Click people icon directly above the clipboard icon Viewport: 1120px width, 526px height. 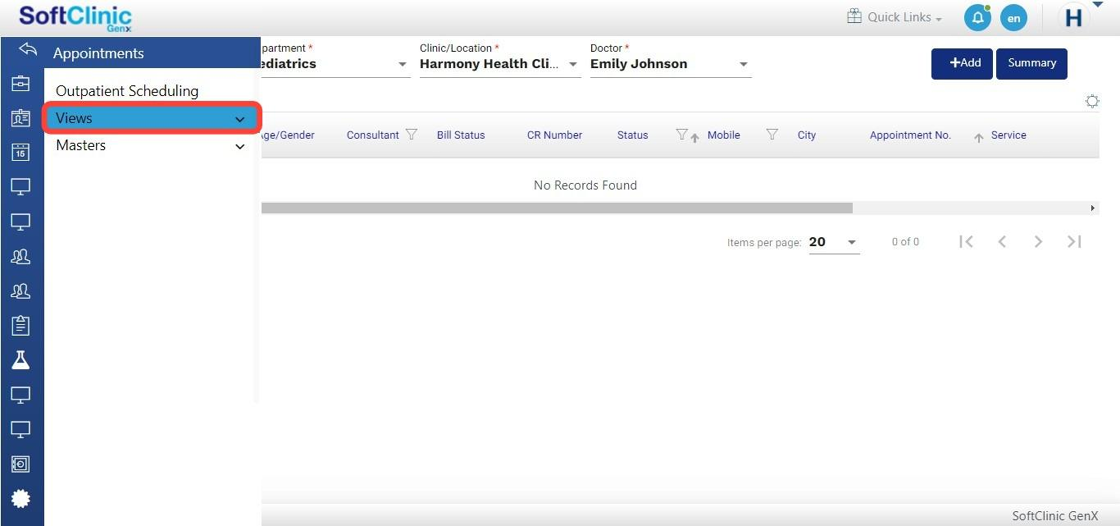(x=21, y=290)
